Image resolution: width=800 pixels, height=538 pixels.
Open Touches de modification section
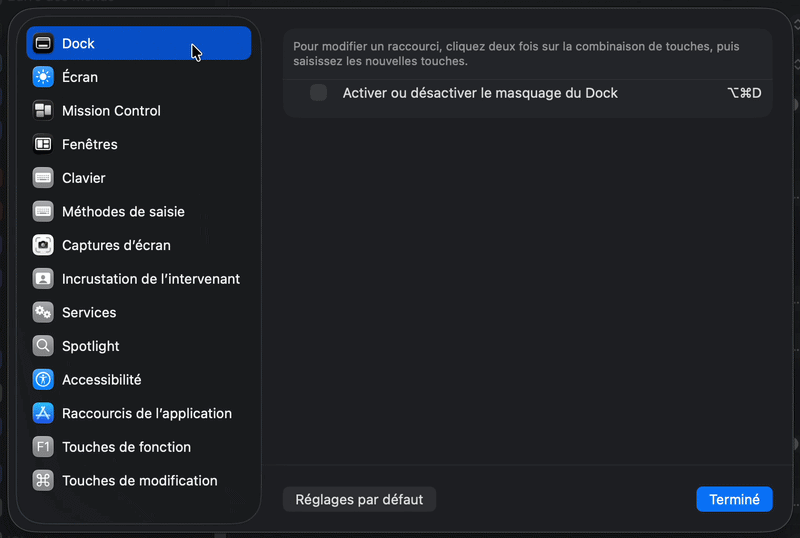139,481
